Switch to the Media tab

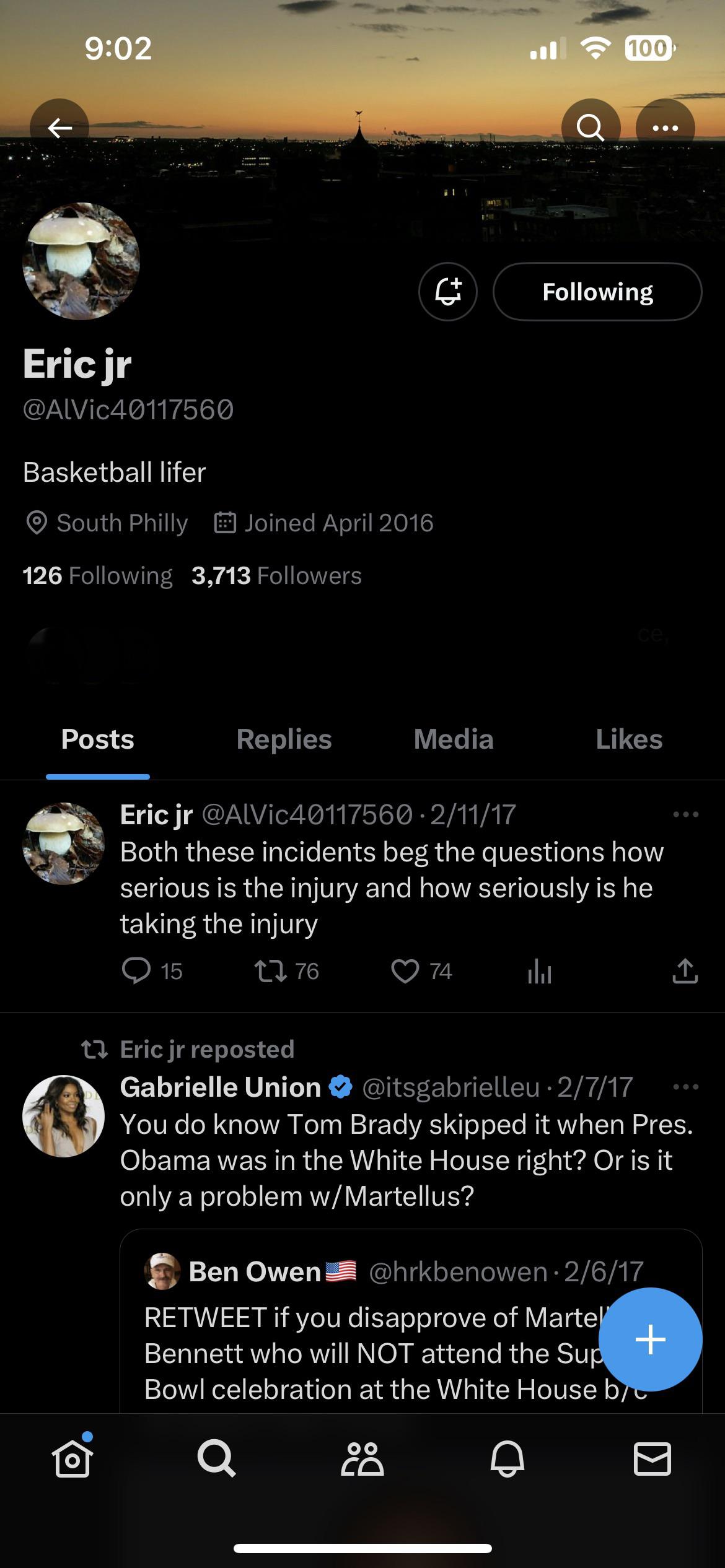453,739
